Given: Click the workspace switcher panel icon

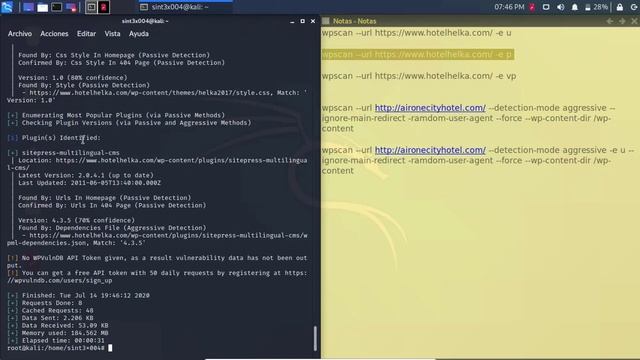Looking at the screenshot, I should point(71,7).
